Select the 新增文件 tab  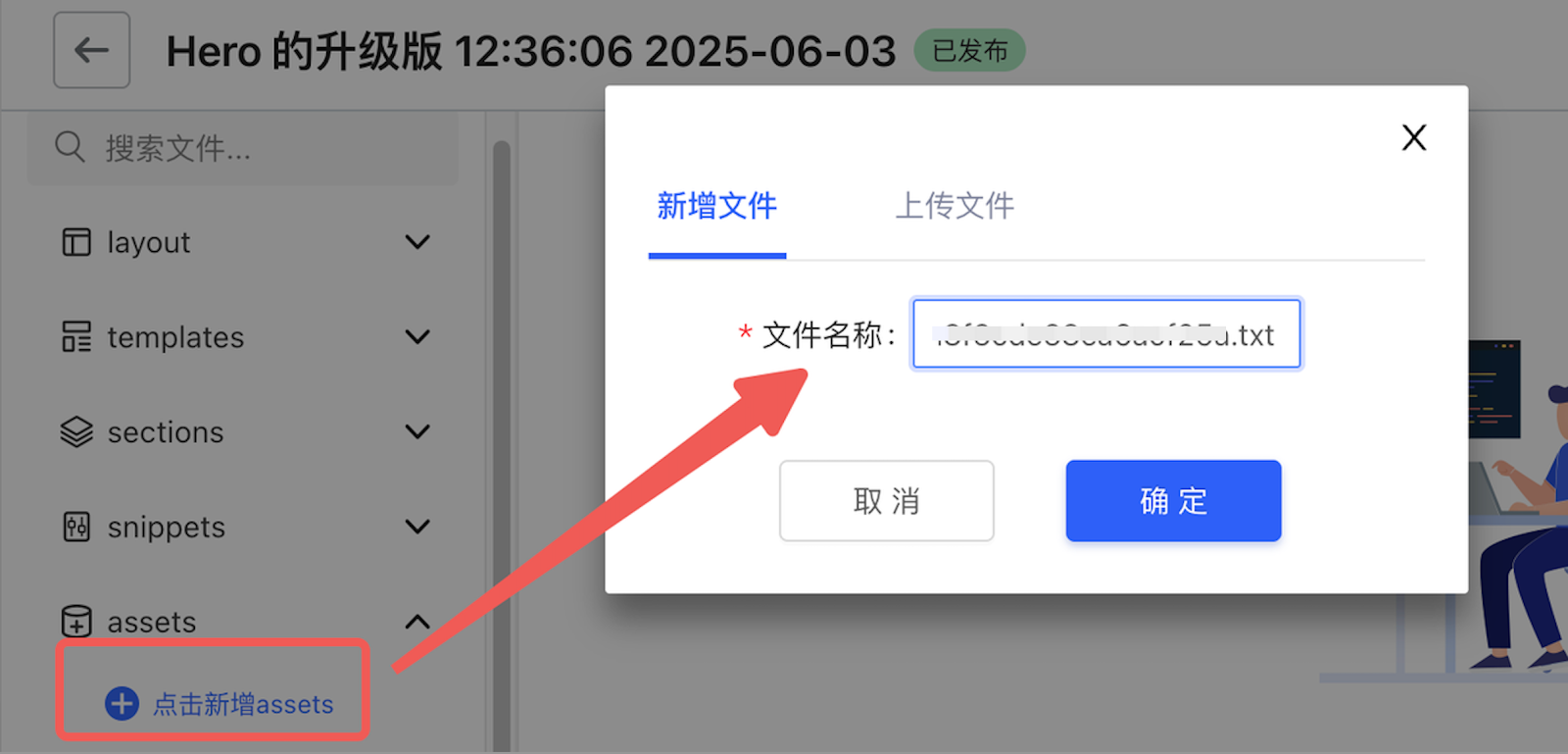[x=716, y=206]
